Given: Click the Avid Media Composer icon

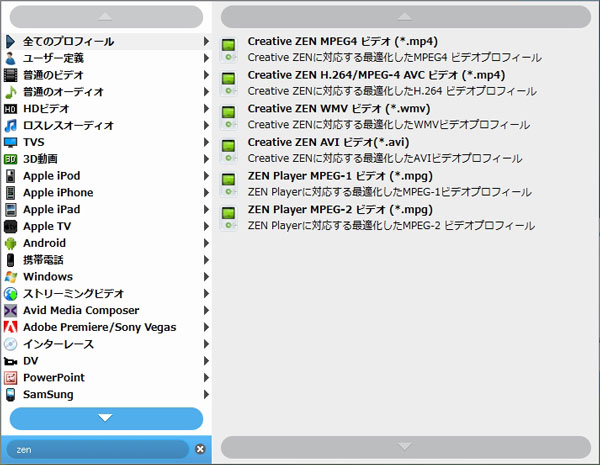Looking at the screenshot, I should pos(11,310).
